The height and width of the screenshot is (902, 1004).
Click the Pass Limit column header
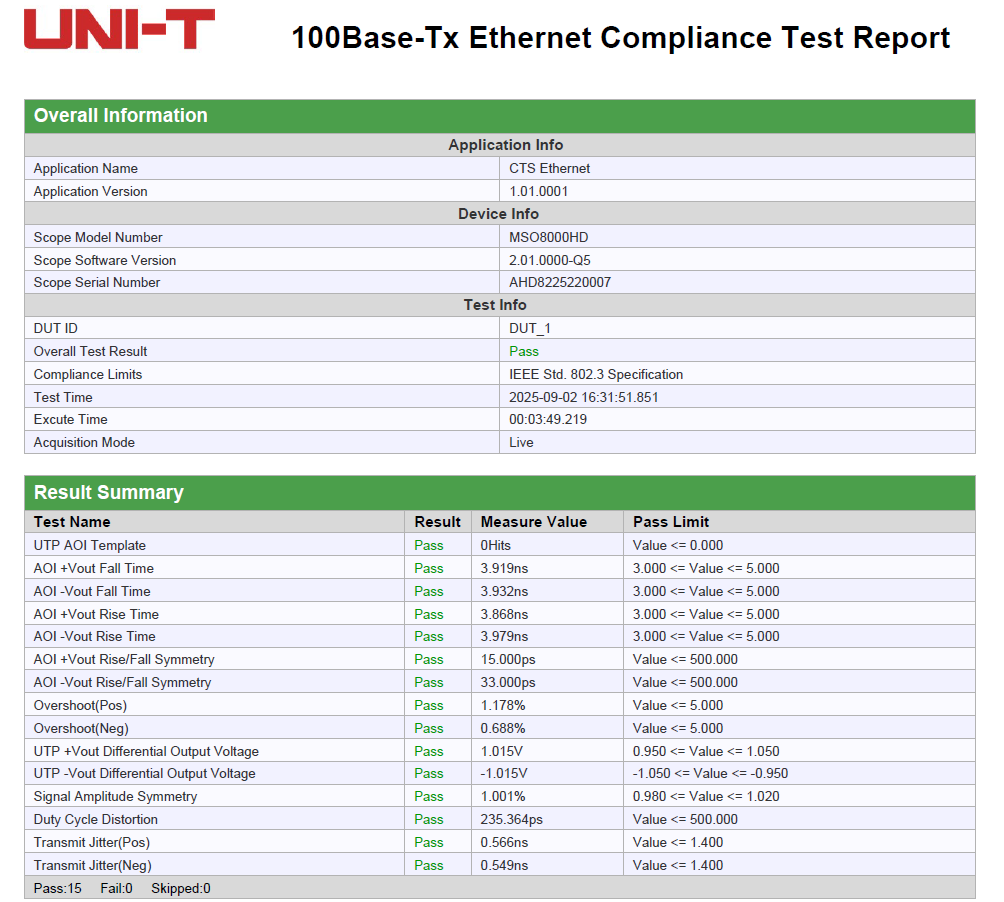pos(671,522)
